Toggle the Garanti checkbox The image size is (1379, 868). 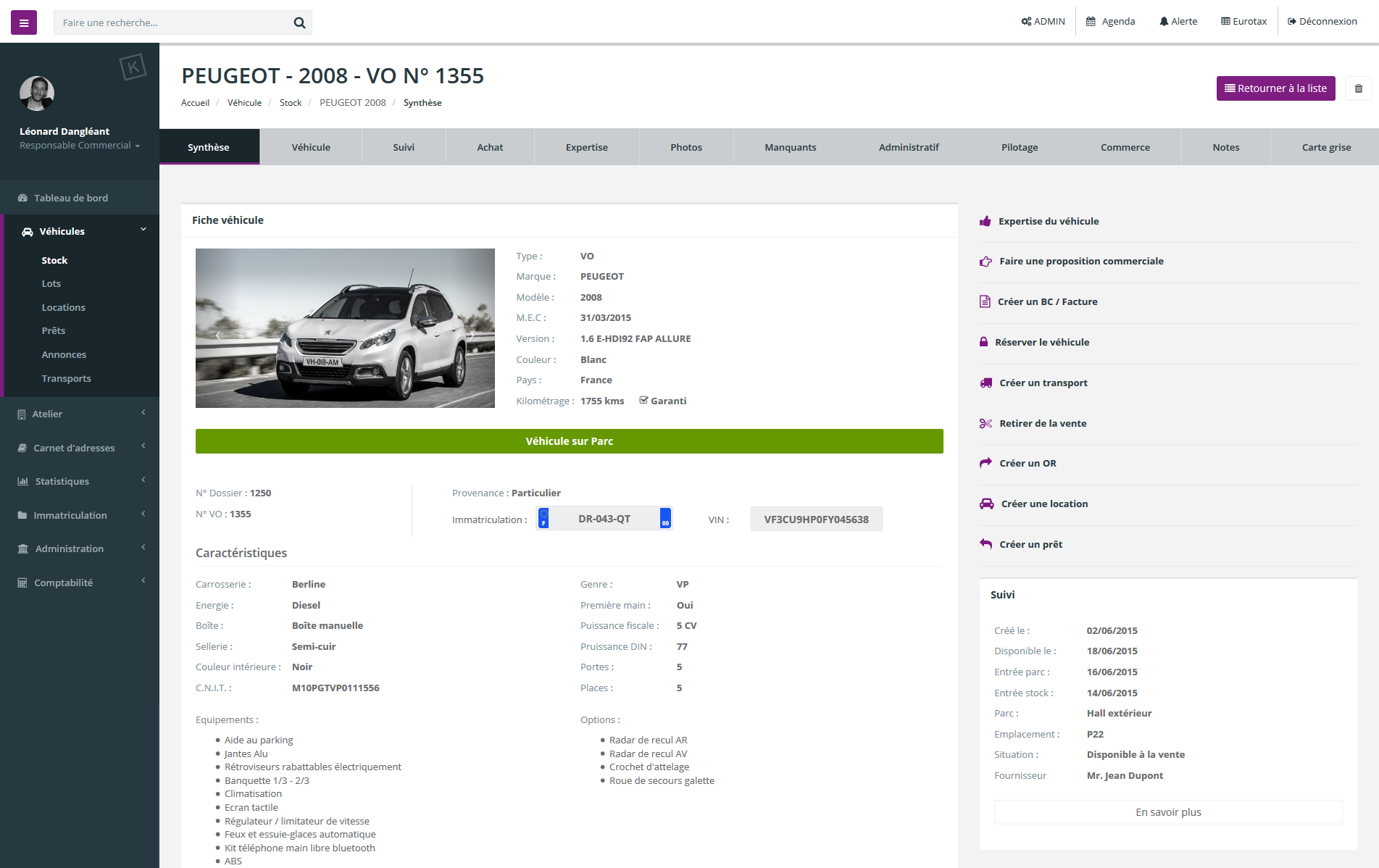[x=643, y=400]
